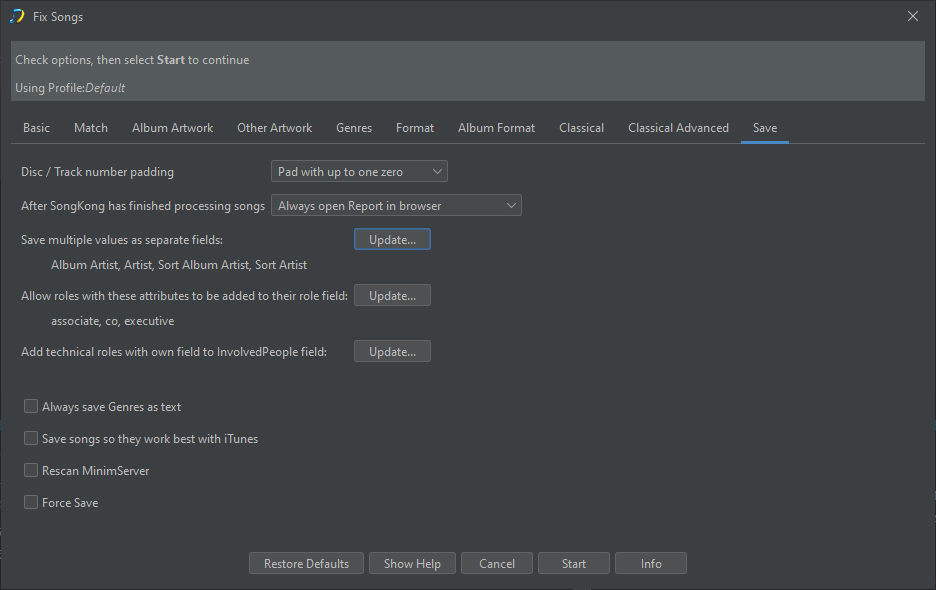The height and width of the screenshot is (590, 936).
Task: Expand the Always open Report dropdown
Action: tap(396, 206)
